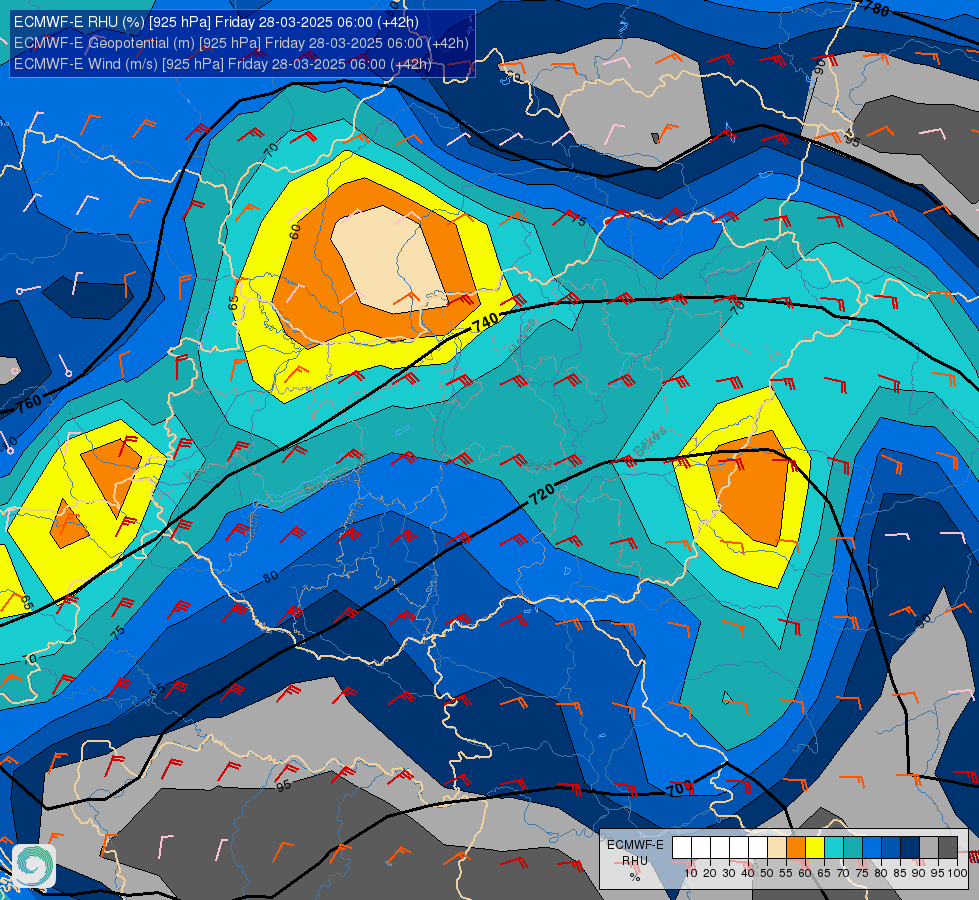Pick the teal 70-75% legend swatch
Viewport: 979px width, 900px height.
point(853,847)
